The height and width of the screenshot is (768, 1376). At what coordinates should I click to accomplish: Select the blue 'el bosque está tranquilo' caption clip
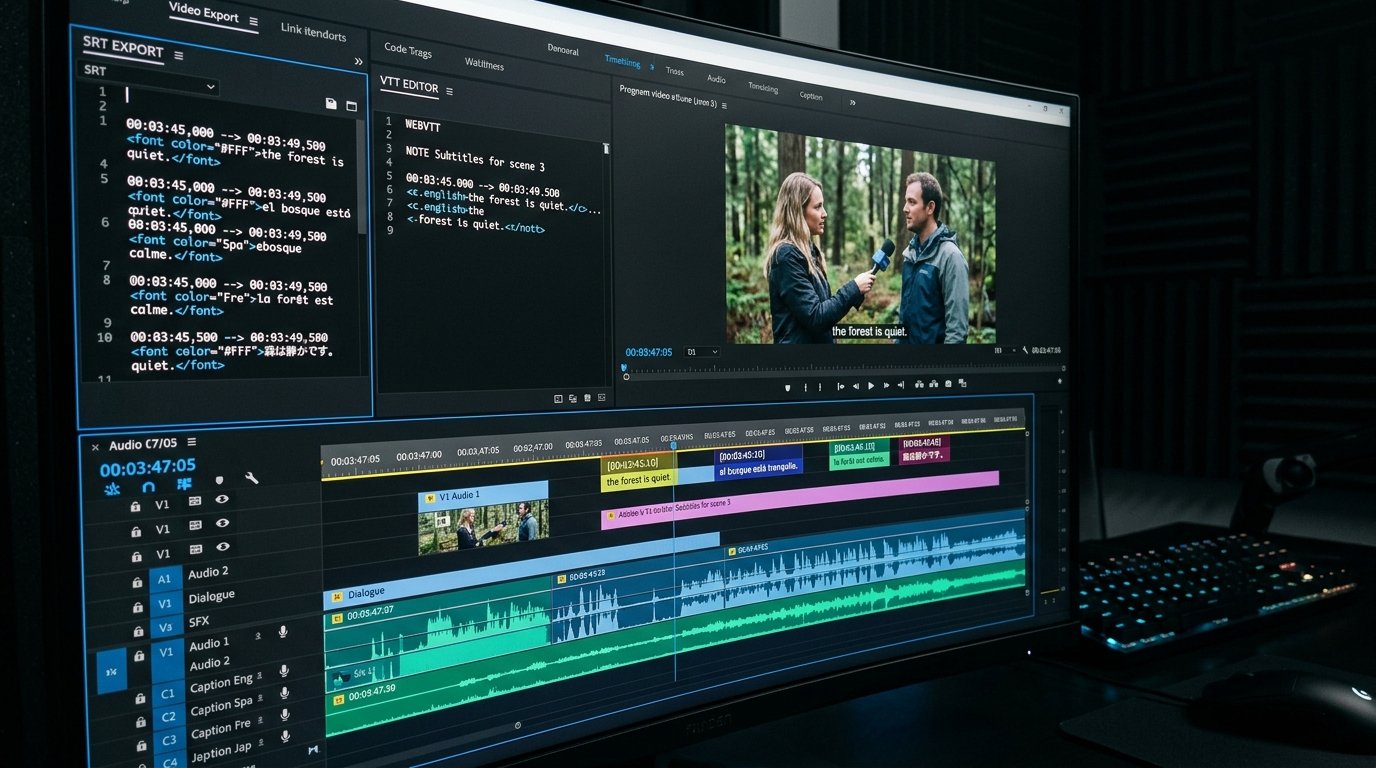point(758,462)
